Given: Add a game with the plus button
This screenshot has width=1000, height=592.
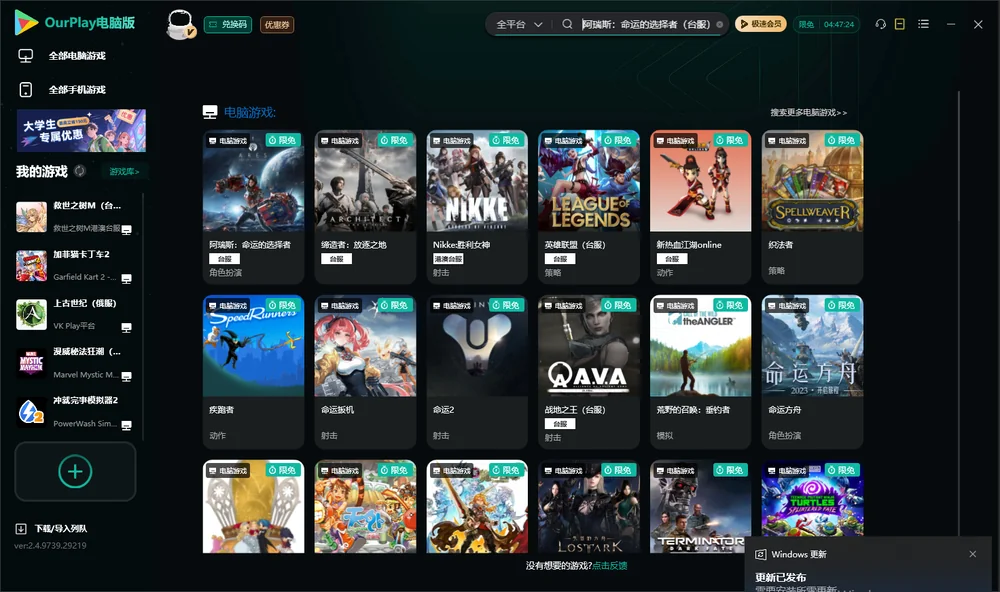Looking at the screenshot, I should coord(75,471).
